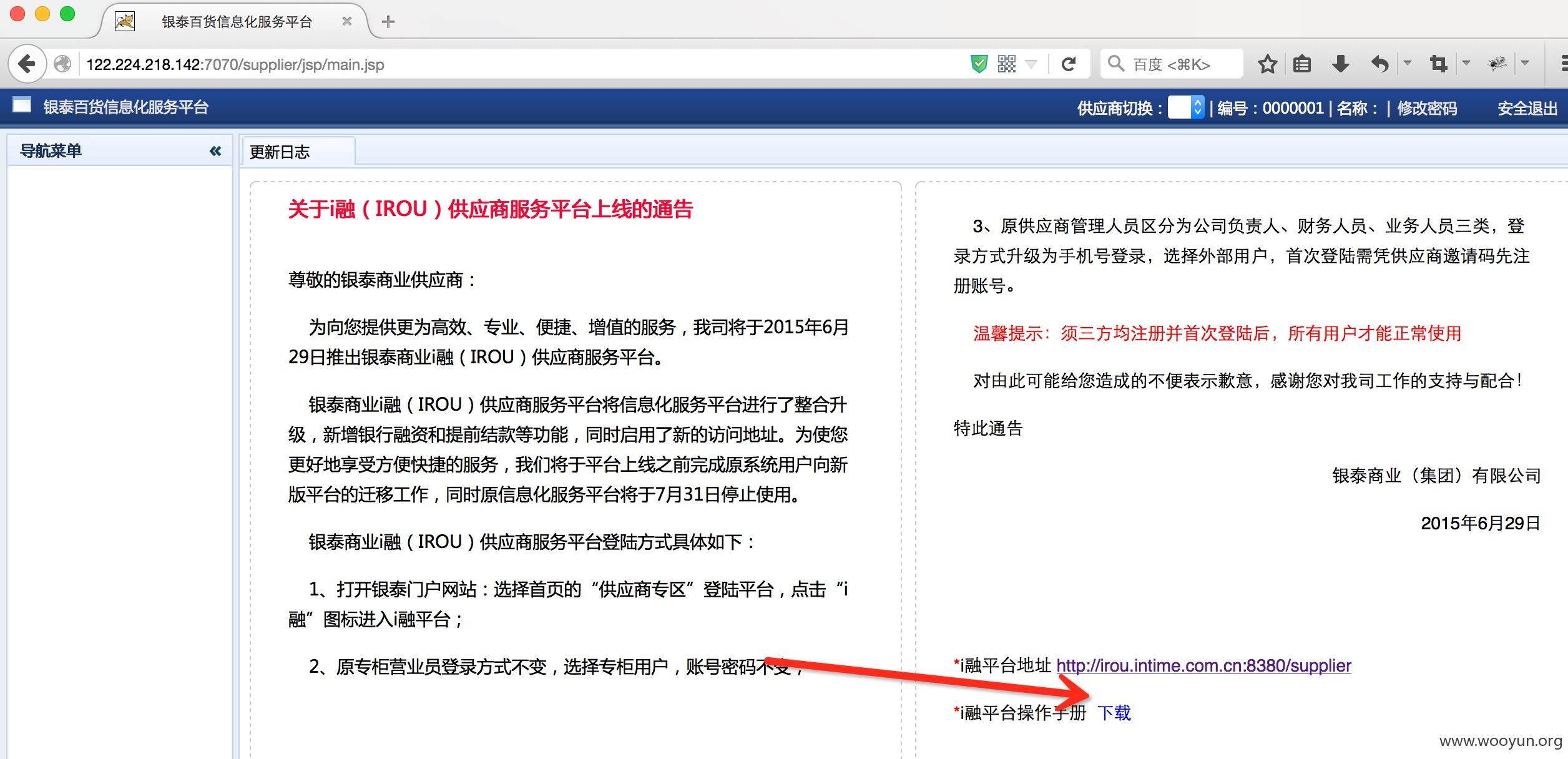Go back with the browser back arrow
The height and width of the screenshot is (759, 1568).
click(27, 64)
